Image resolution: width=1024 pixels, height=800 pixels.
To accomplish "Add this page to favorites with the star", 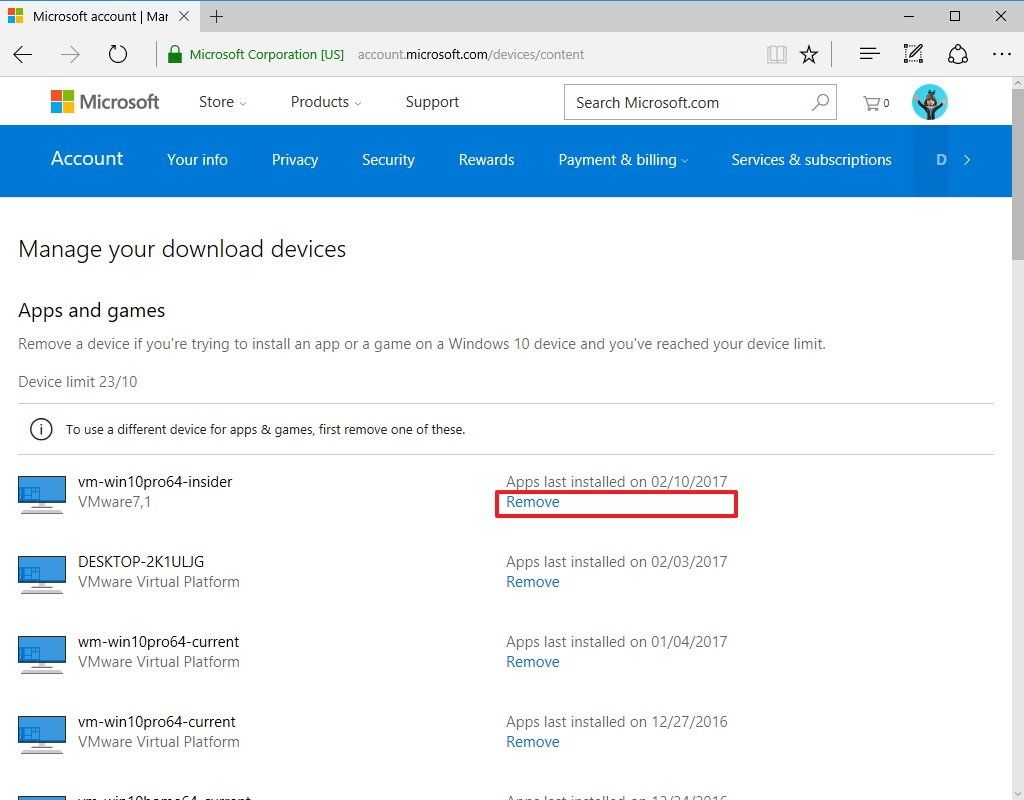I will 809,54.
